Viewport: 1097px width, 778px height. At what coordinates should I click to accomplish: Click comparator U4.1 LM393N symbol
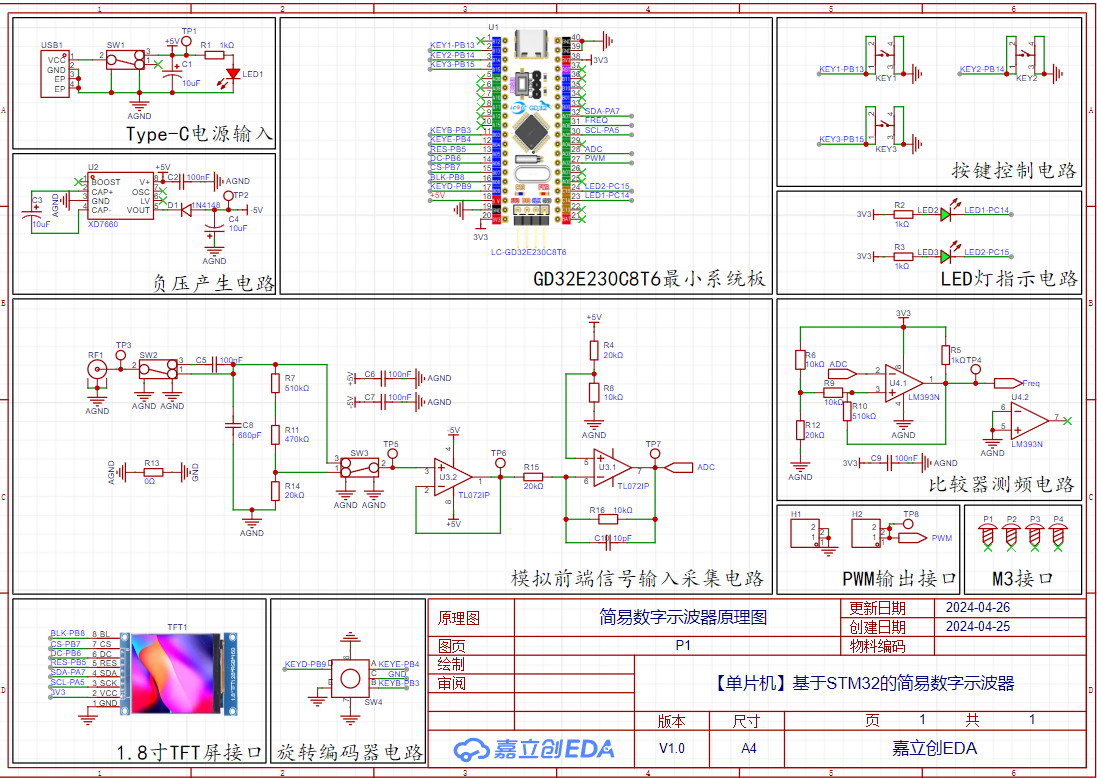click(x=902, y=382)
